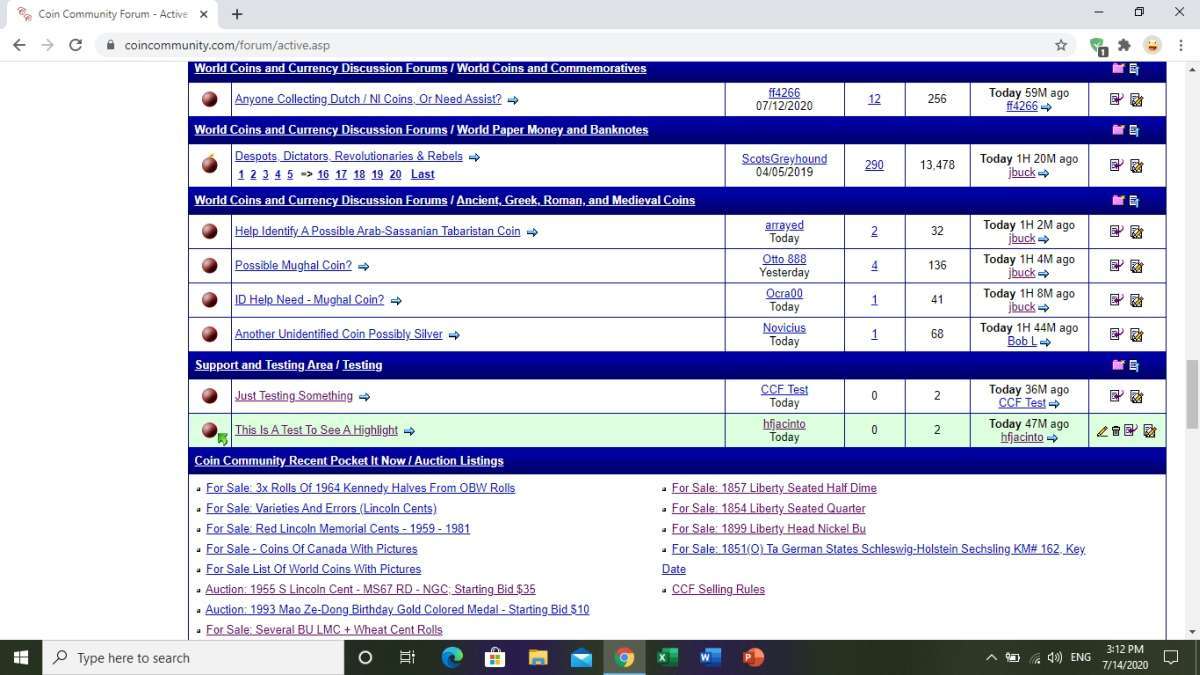Open 'Anyone Collecting Dutch / Nl Coins' topic

point(368,99)
